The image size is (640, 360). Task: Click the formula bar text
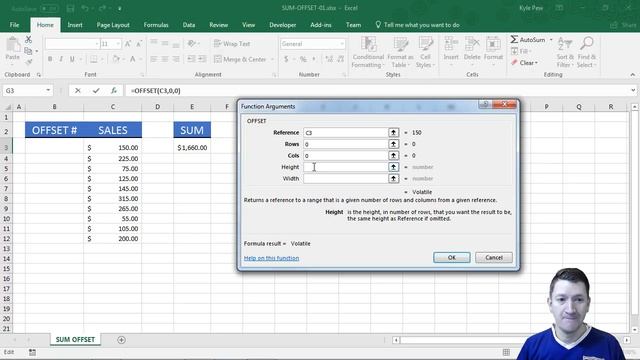156,91
